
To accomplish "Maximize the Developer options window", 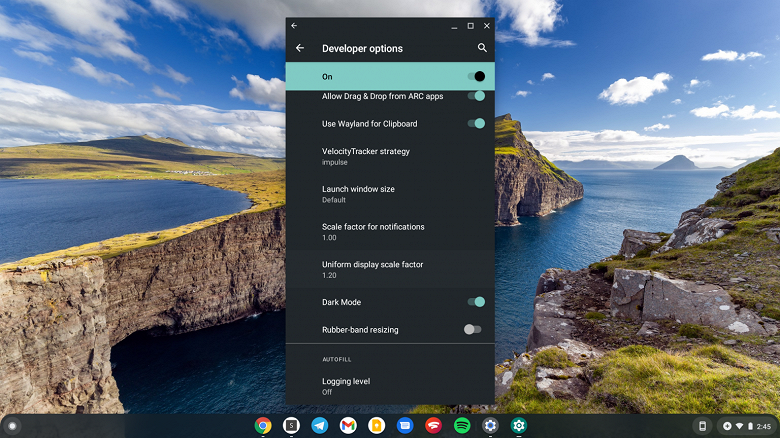I will pos(471,26).
